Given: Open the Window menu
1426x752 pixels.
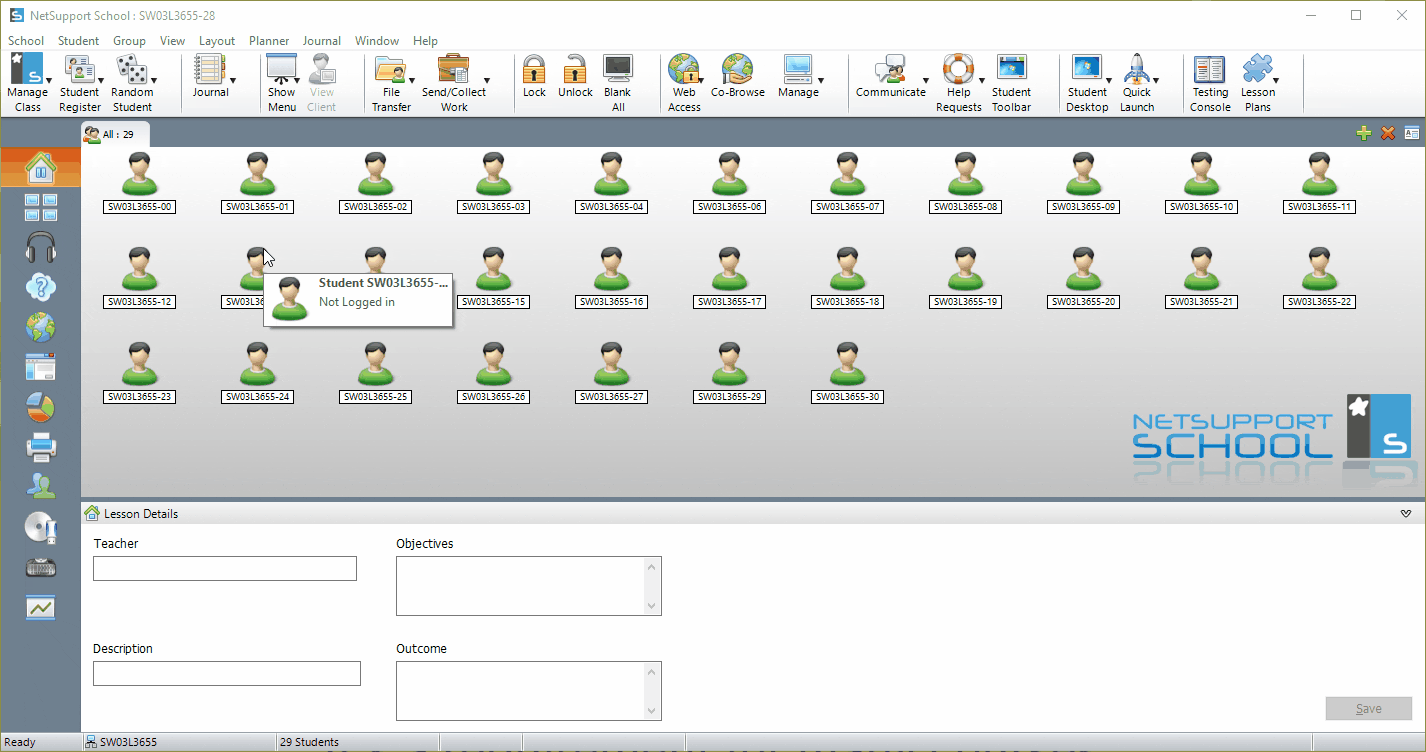Looking at the screenshot, I should pos(377,41).
